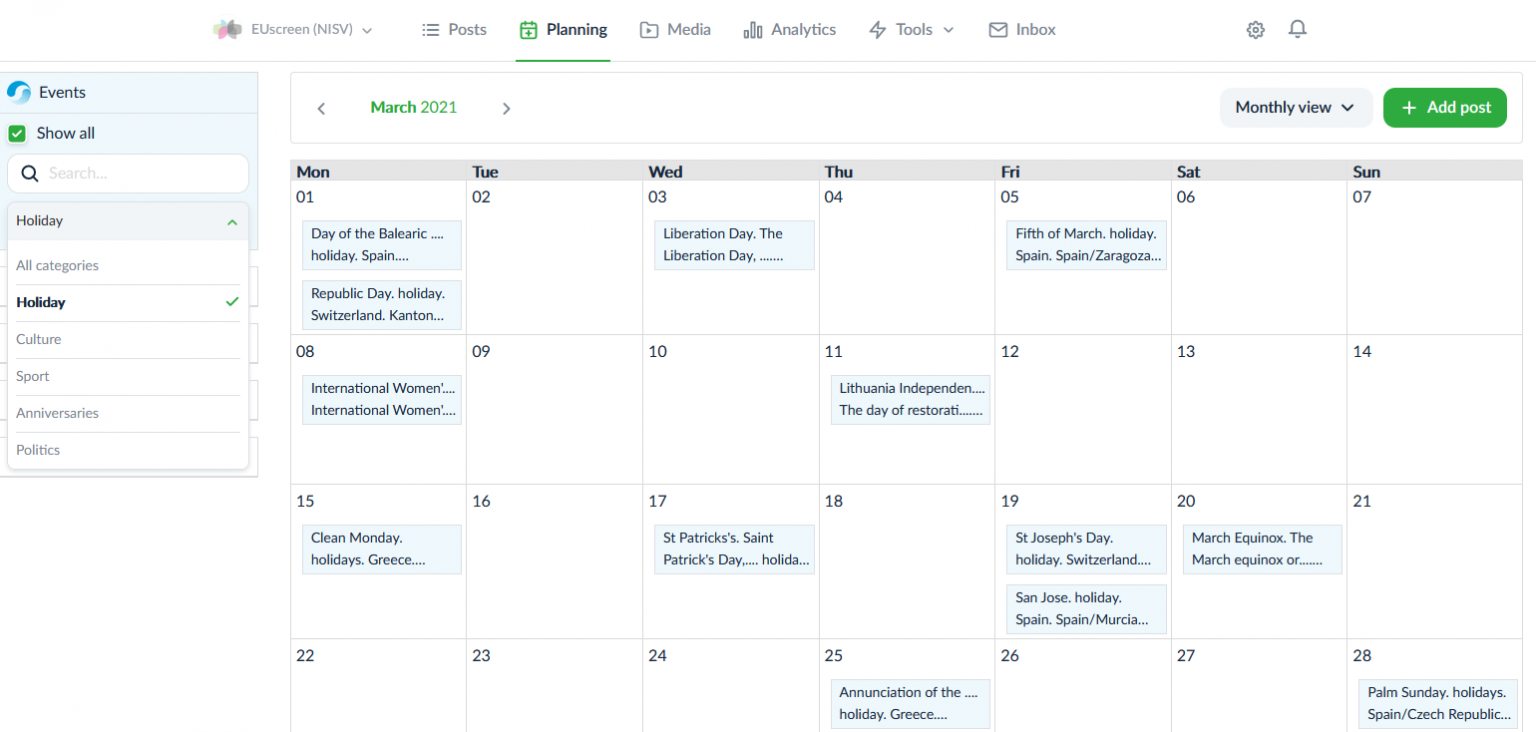The width and height of the screenshot is (1536, 732).
Task: Go to previous month arrow
Action: coord(321,108)
